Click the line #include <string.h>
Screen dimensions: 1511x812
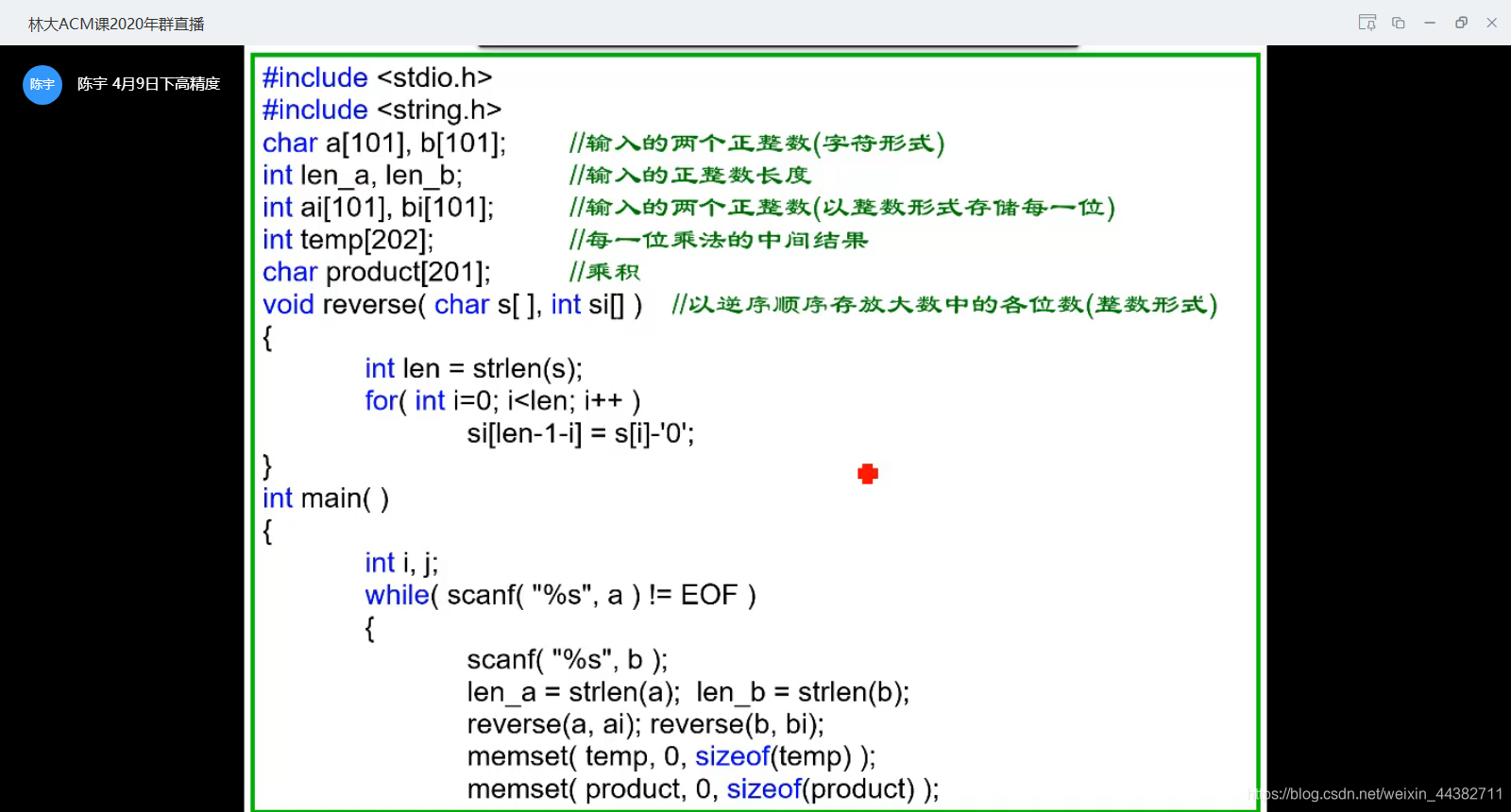point(382,110)
